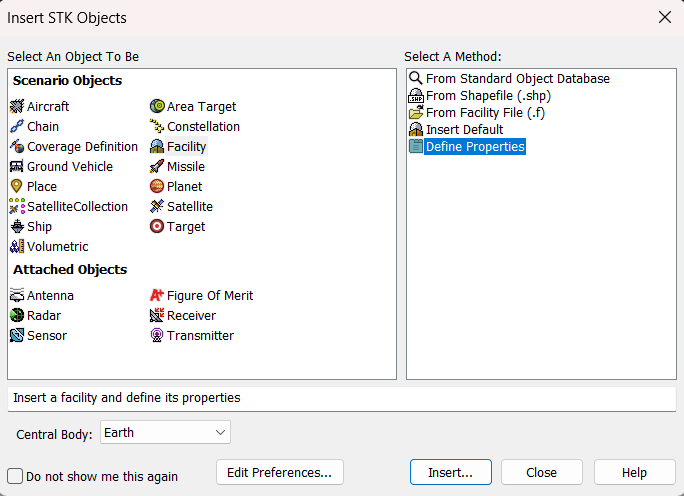Choose the Satellite object icon
The width and height of the screenshot is (684, 496).
click(x=157, y=206)
